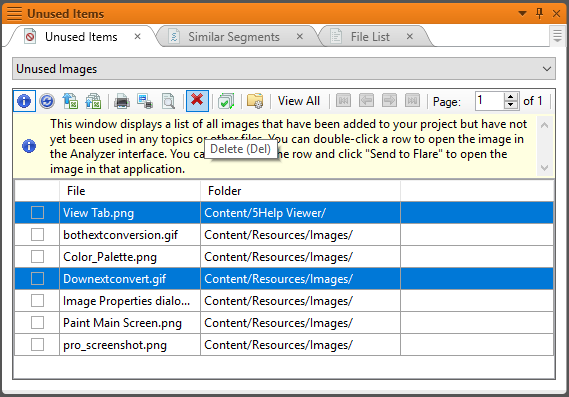The height and width of the screenshot is (397, 569).
Task: Click hamburger menu icon in title bar
Action: (14, 13)
